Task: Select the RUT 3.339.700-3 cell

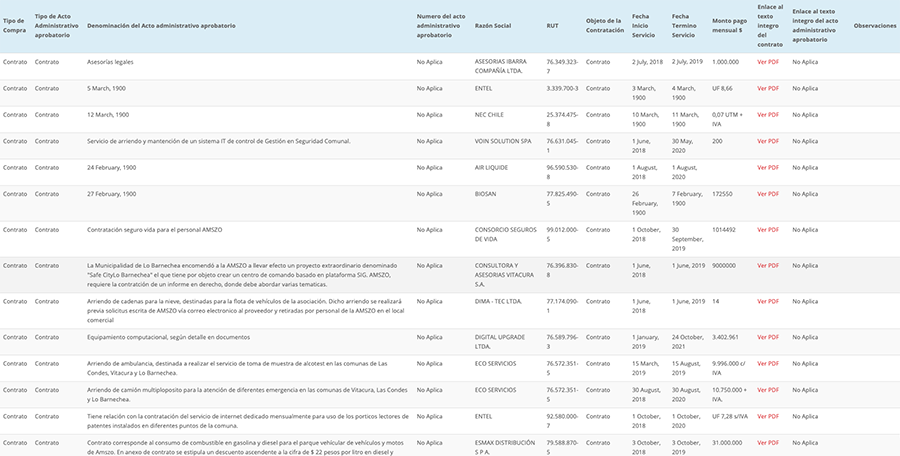Action: click(562, 88)
